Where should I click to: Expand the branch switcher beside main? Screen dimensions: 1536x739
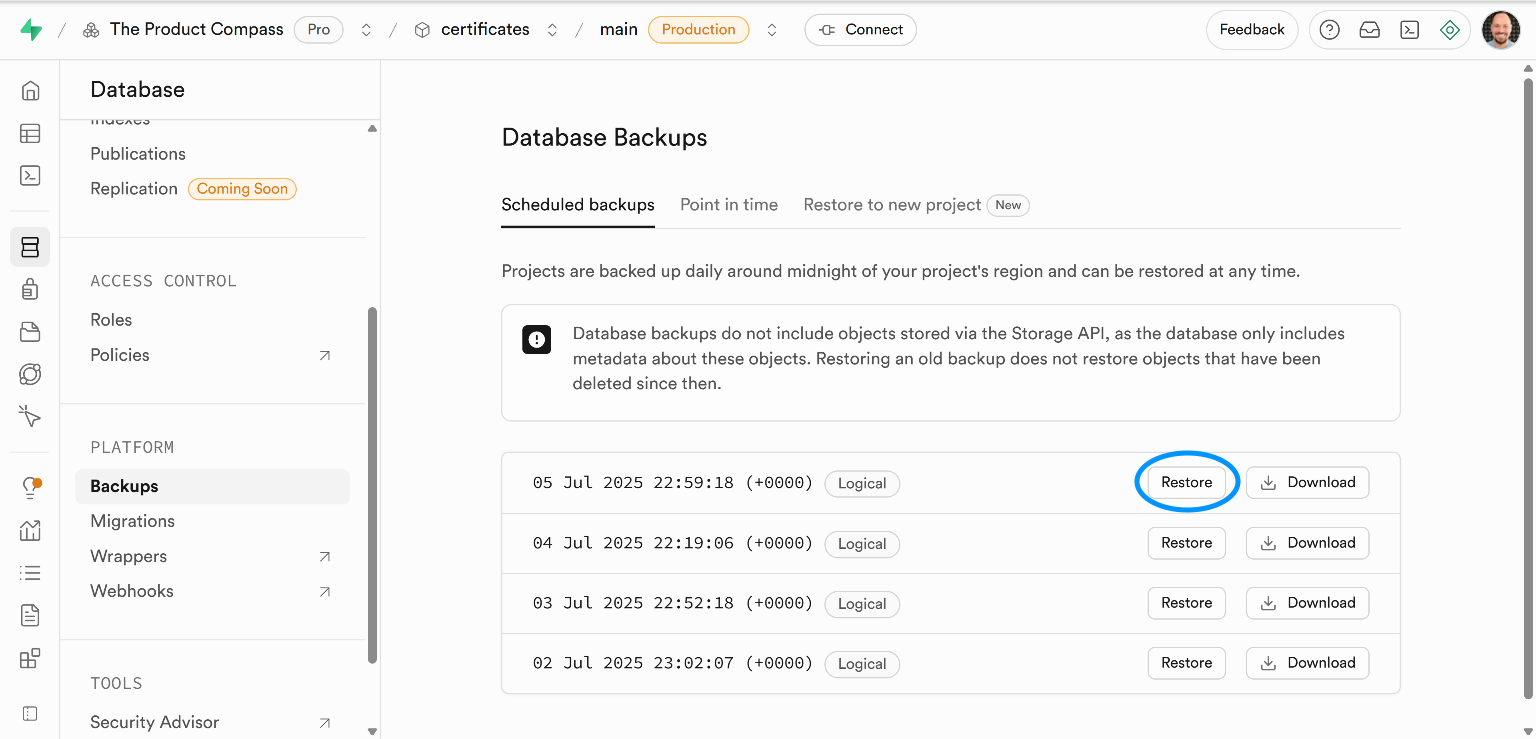pos(771,30)
